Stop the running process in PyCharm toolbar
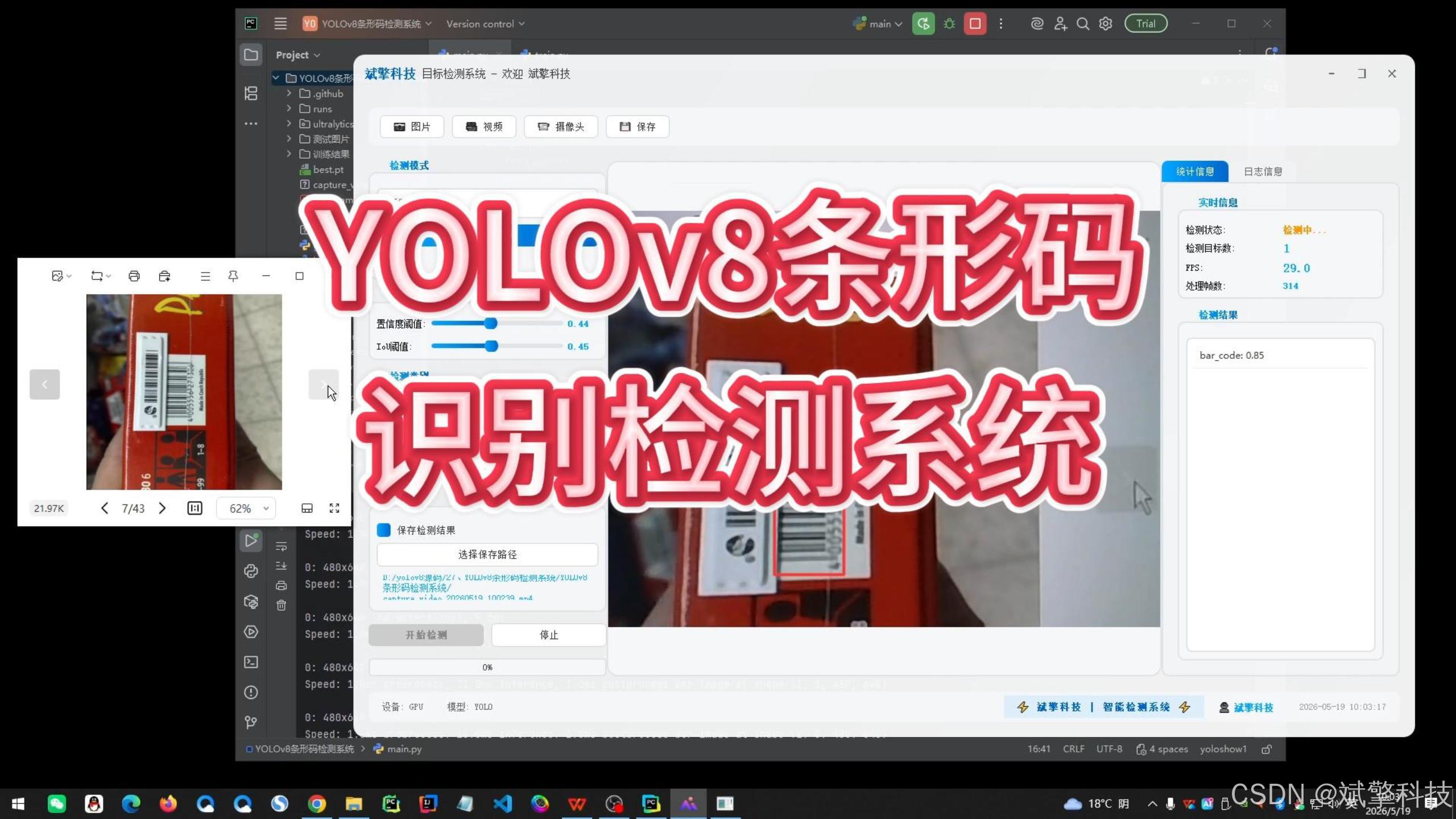1456x819 pixels. tap(975, 23)
